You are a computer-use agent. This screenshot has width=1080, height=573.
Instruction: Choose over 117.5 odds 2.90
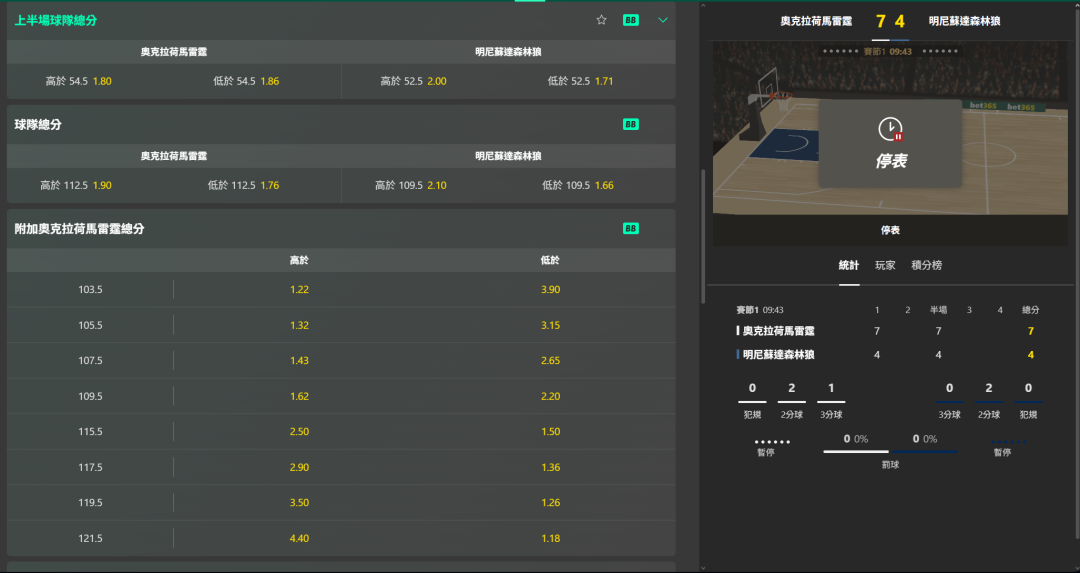[x=299, y=467]
